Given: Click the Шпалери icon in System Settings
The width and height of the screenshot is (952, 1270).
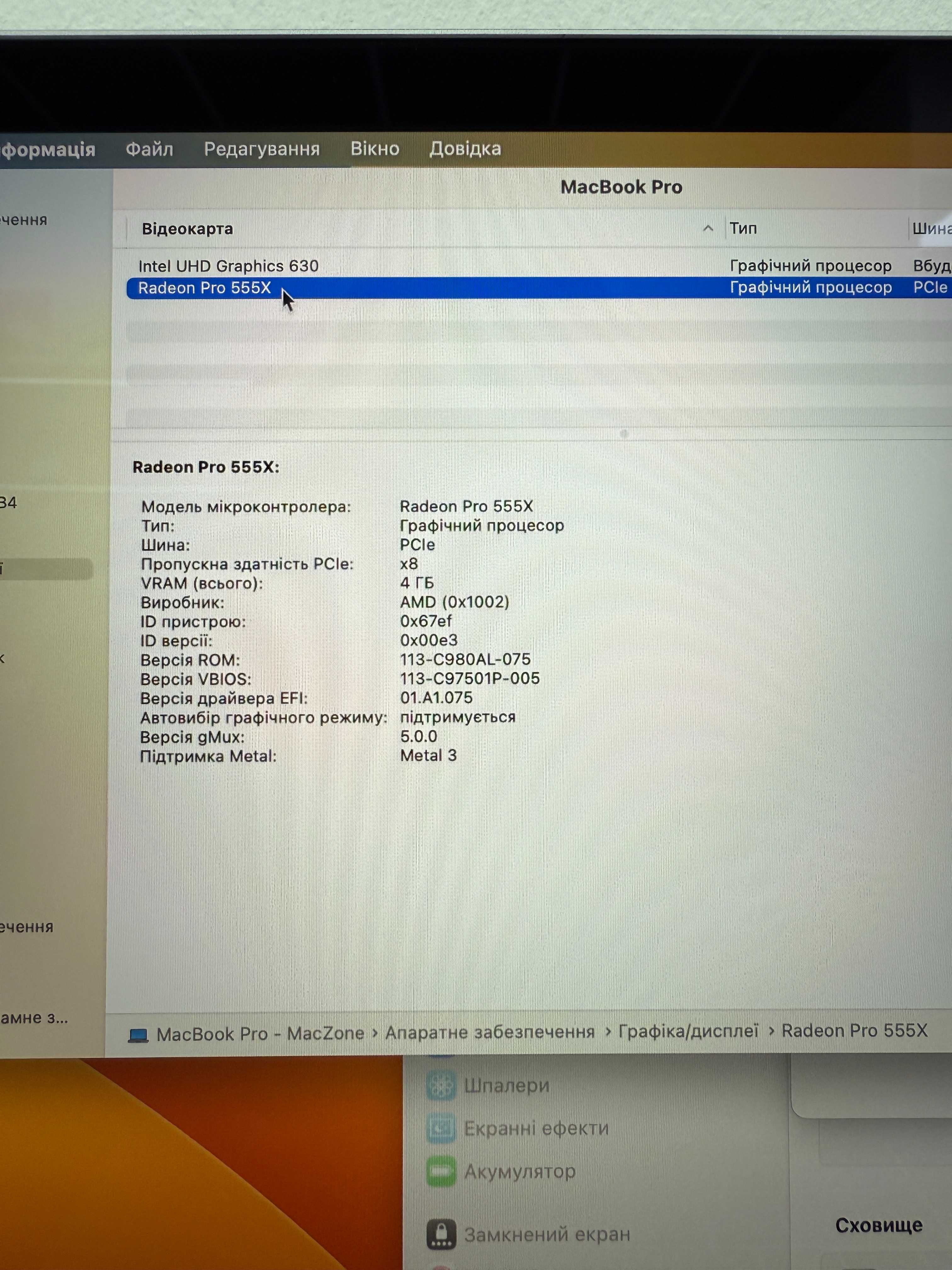Looking at the screenshot, I should (x=441, y=1086).
